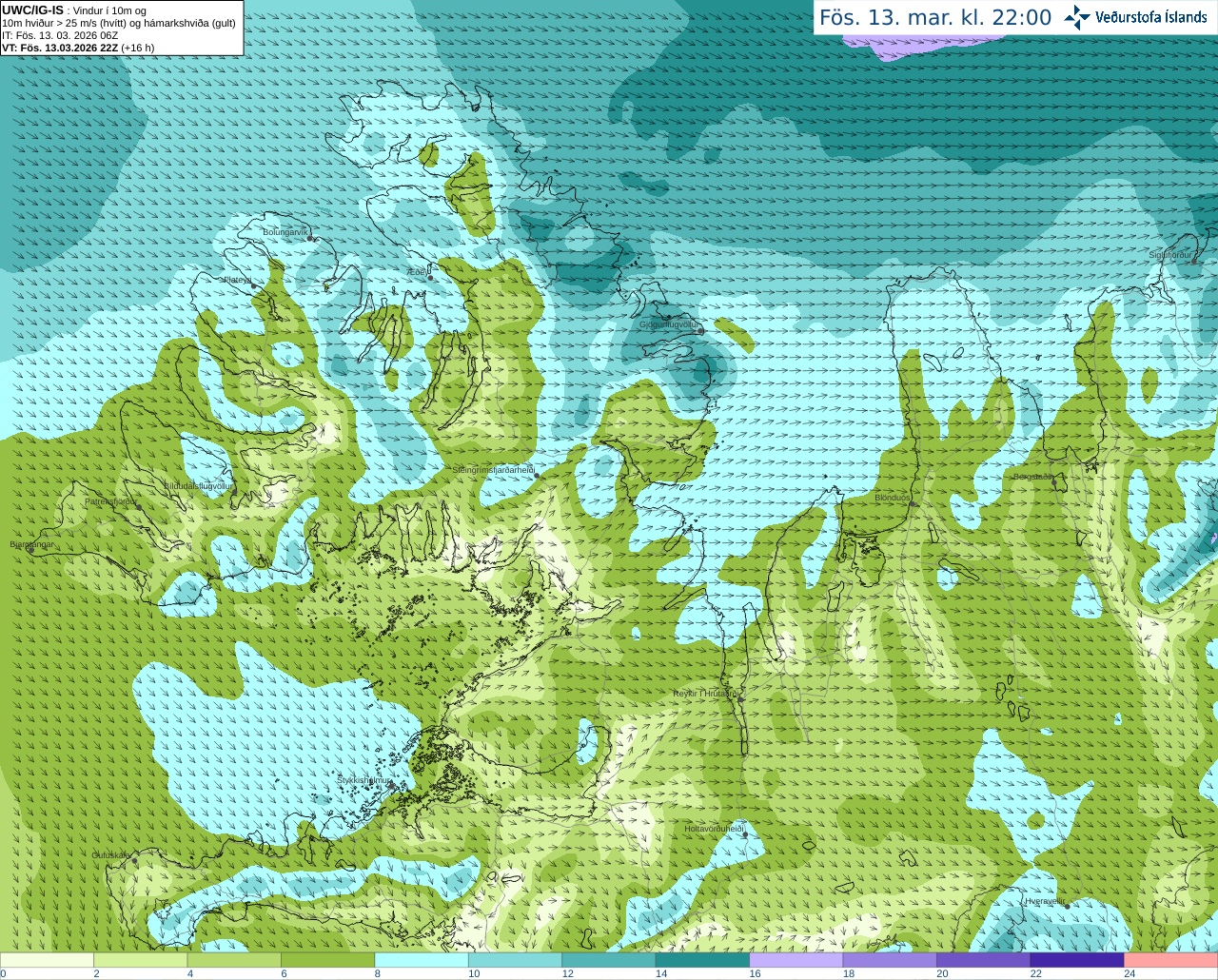Click the '10m hviður > 25 m/s' description line

(119, 23)
